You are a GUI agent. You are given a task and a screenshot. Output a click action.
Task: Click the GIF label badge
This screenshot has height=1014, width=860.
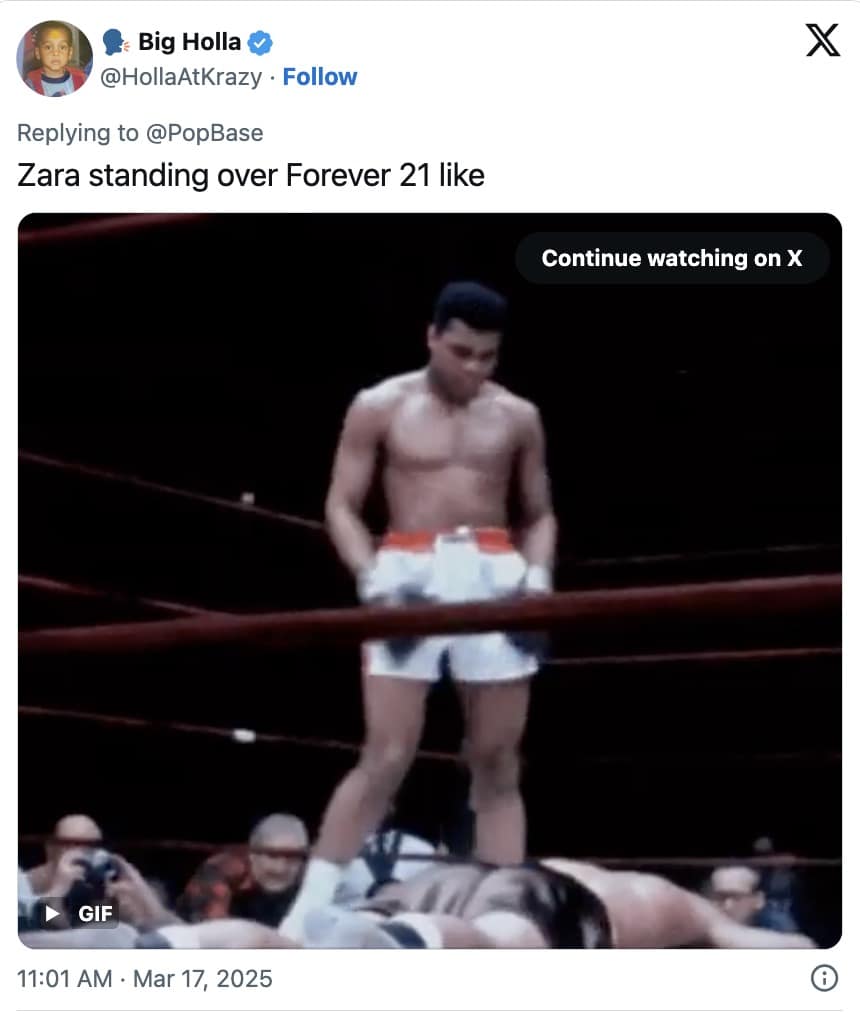[x=95, y=913]
